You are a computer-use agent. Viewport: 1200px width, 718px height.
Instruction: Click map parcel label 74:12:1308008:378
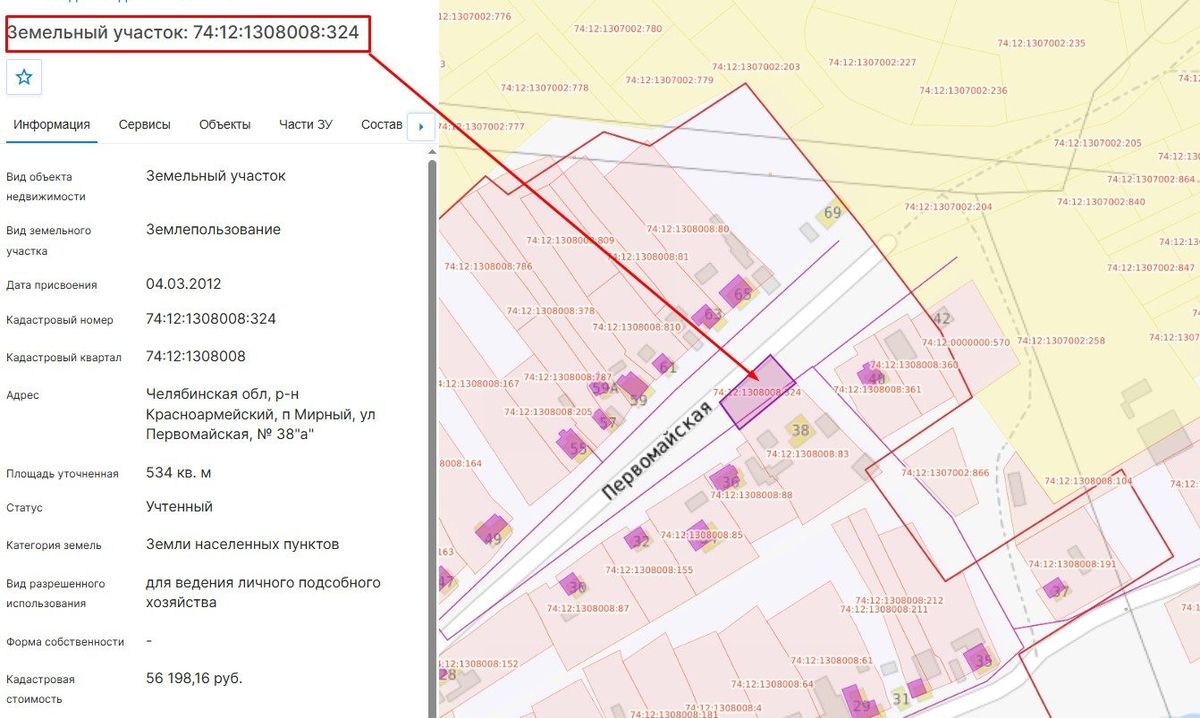551,311
